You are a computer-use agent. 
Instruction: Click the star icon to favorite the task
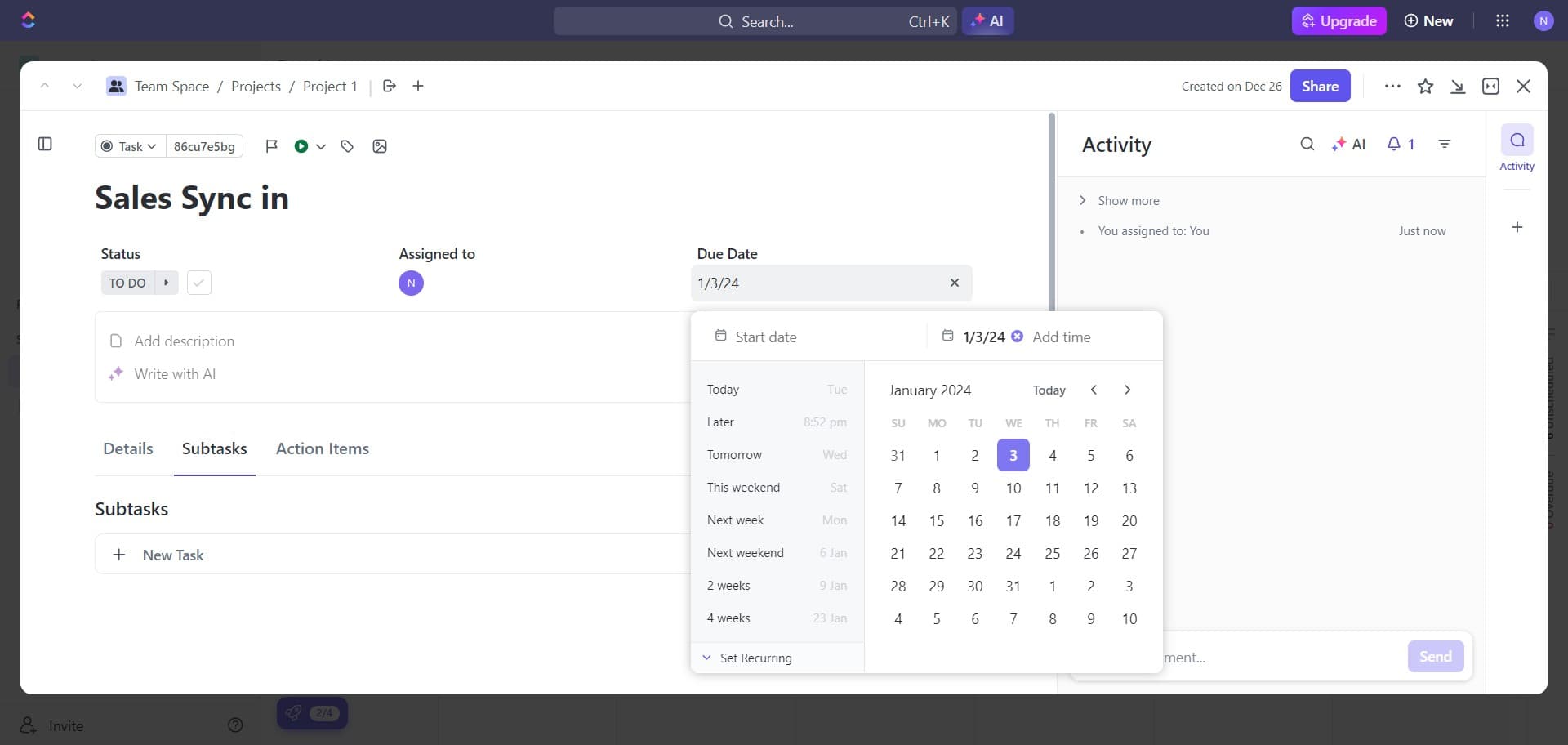[x=1425, y=87]
